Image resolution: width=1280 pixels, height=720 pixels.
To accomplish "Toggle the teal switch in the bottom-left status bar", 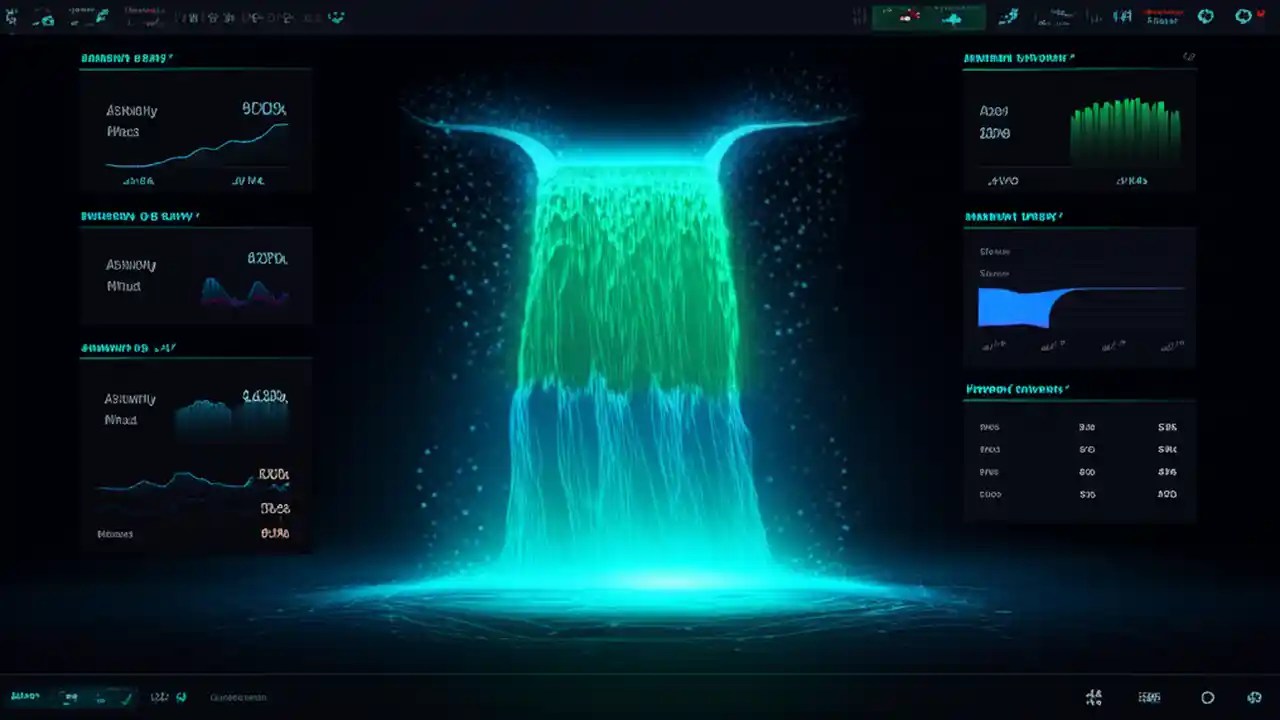I will pos(70,697).
